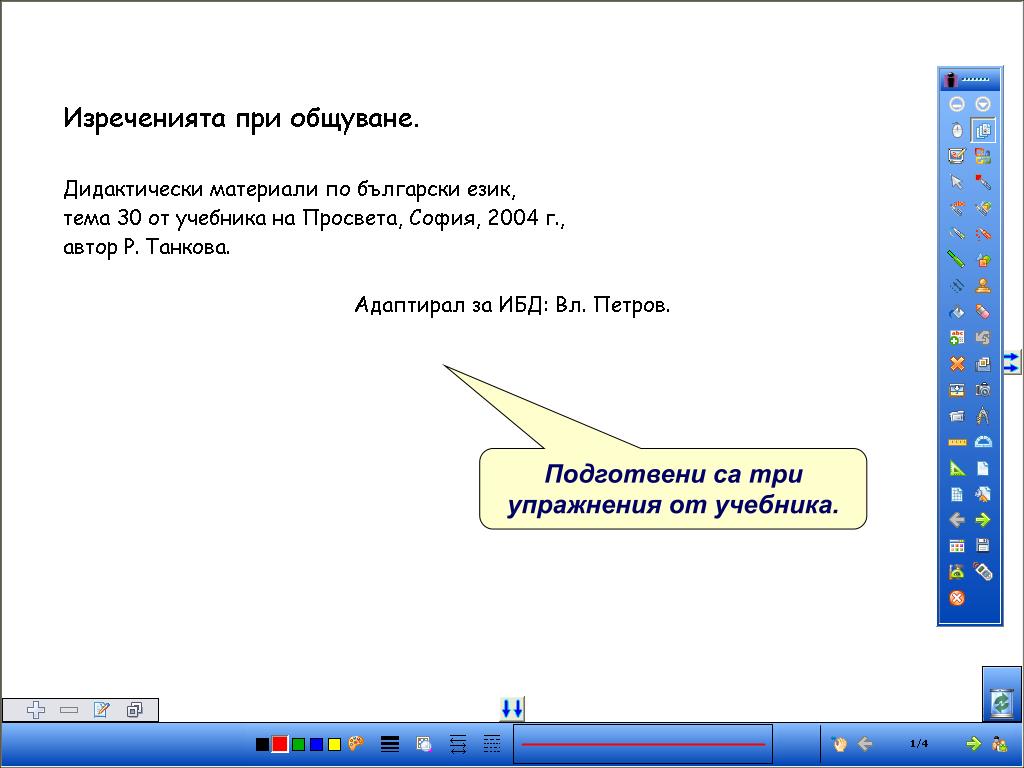Open the page list view icon
Screen dimensions: 1024x768
[x=983, y=131]
